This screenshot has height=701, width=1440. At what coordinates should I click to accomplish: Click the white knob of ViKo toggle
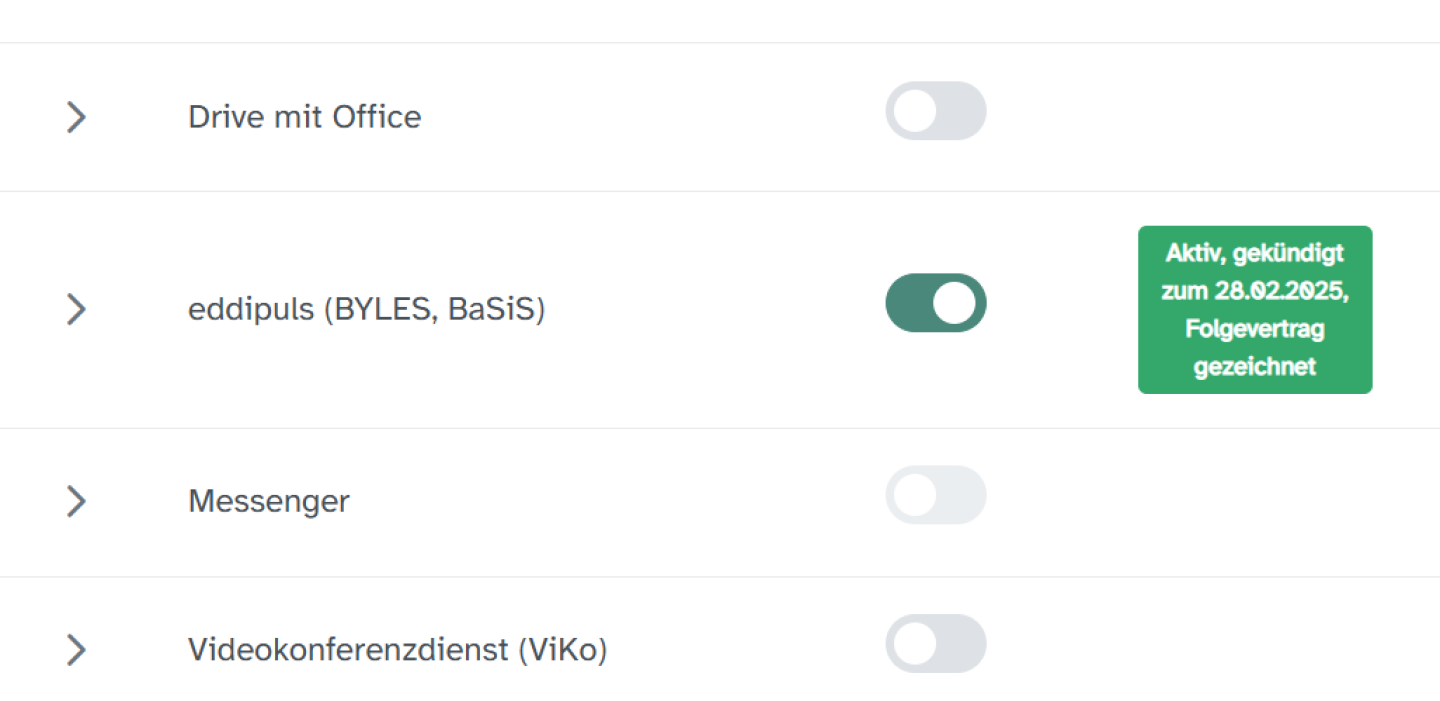click(915, 644)
